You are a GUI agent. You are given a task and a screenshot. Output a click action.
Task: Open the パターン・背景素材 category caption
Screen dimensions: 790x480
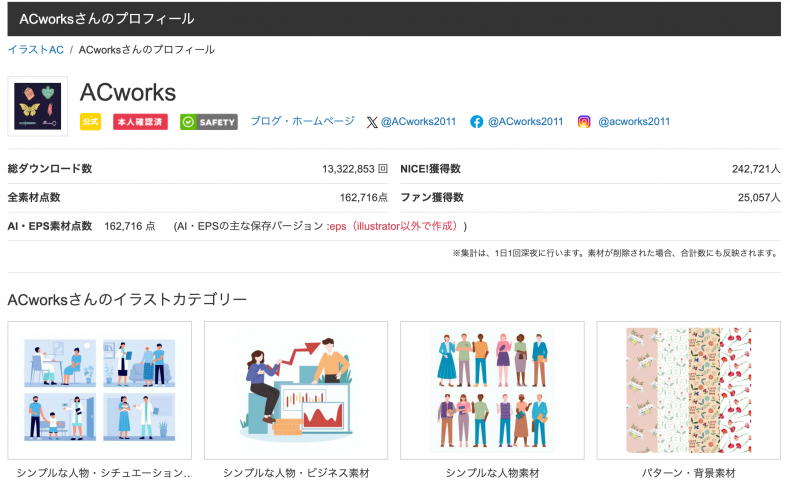(x=689, y=473)
